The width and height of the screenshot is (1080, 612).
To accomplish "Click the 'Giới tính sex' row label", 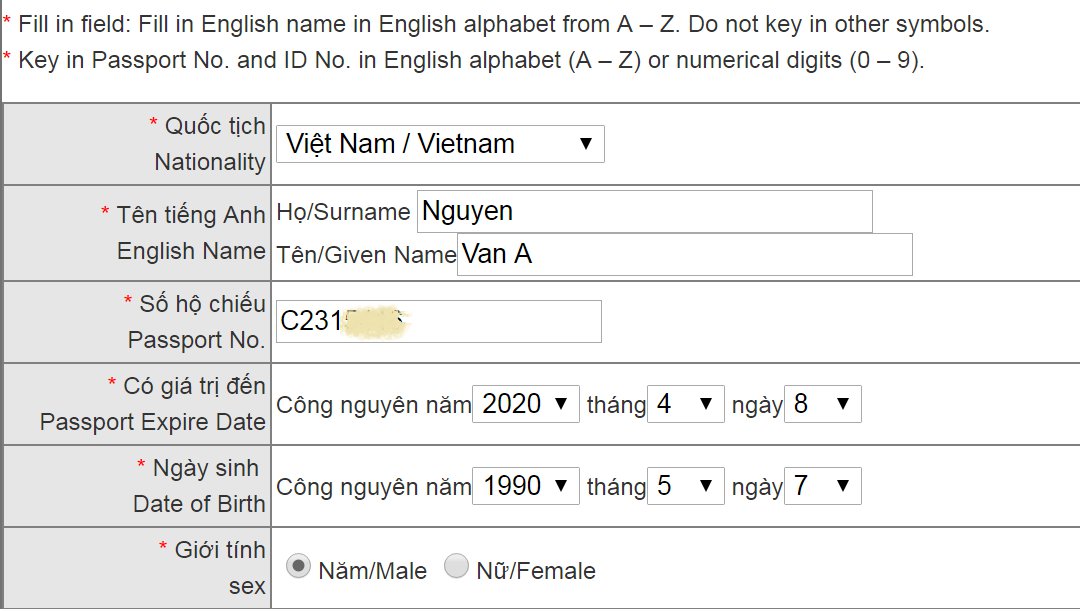I will coord(219,567).
